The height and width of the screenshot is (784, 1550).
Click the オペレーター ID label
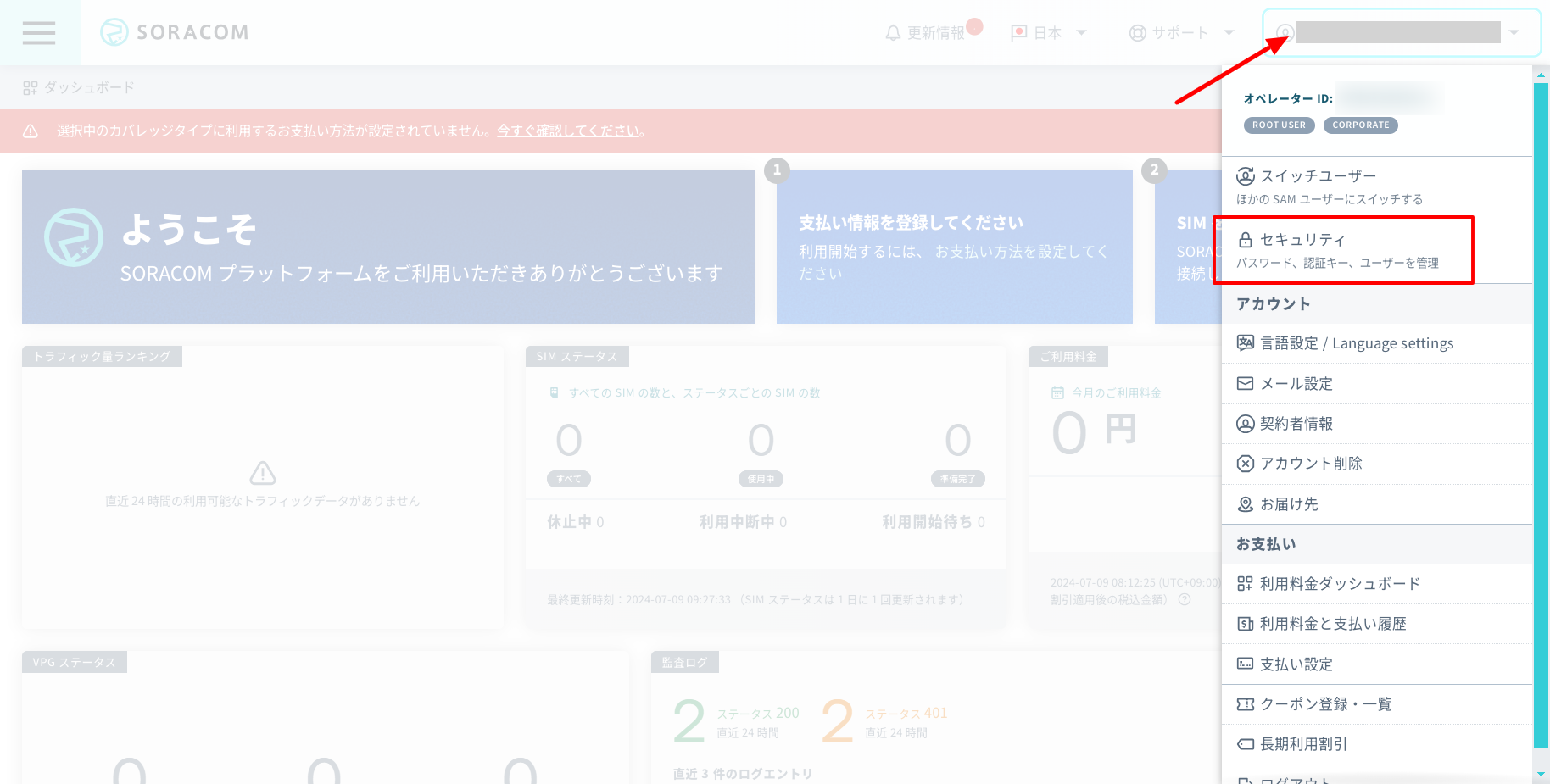[x=1288, y=98]
